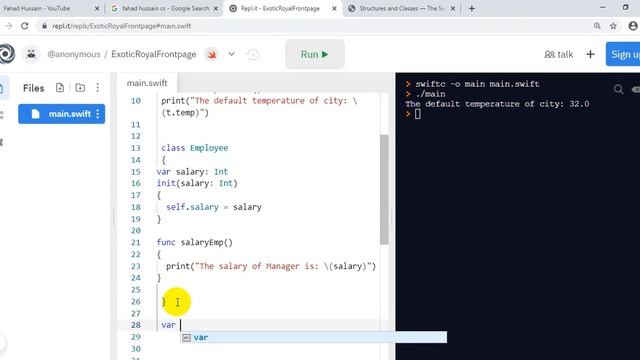This screenshot has width=640, height=360.
Task: Close the Google Search browser tab
Action: coord(216,8)
